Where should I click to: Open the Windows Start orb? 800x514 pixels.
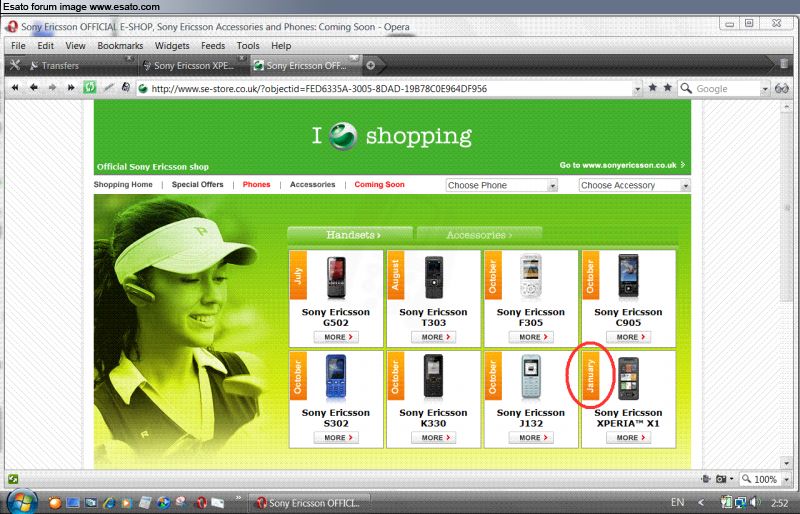coord(21,502)
